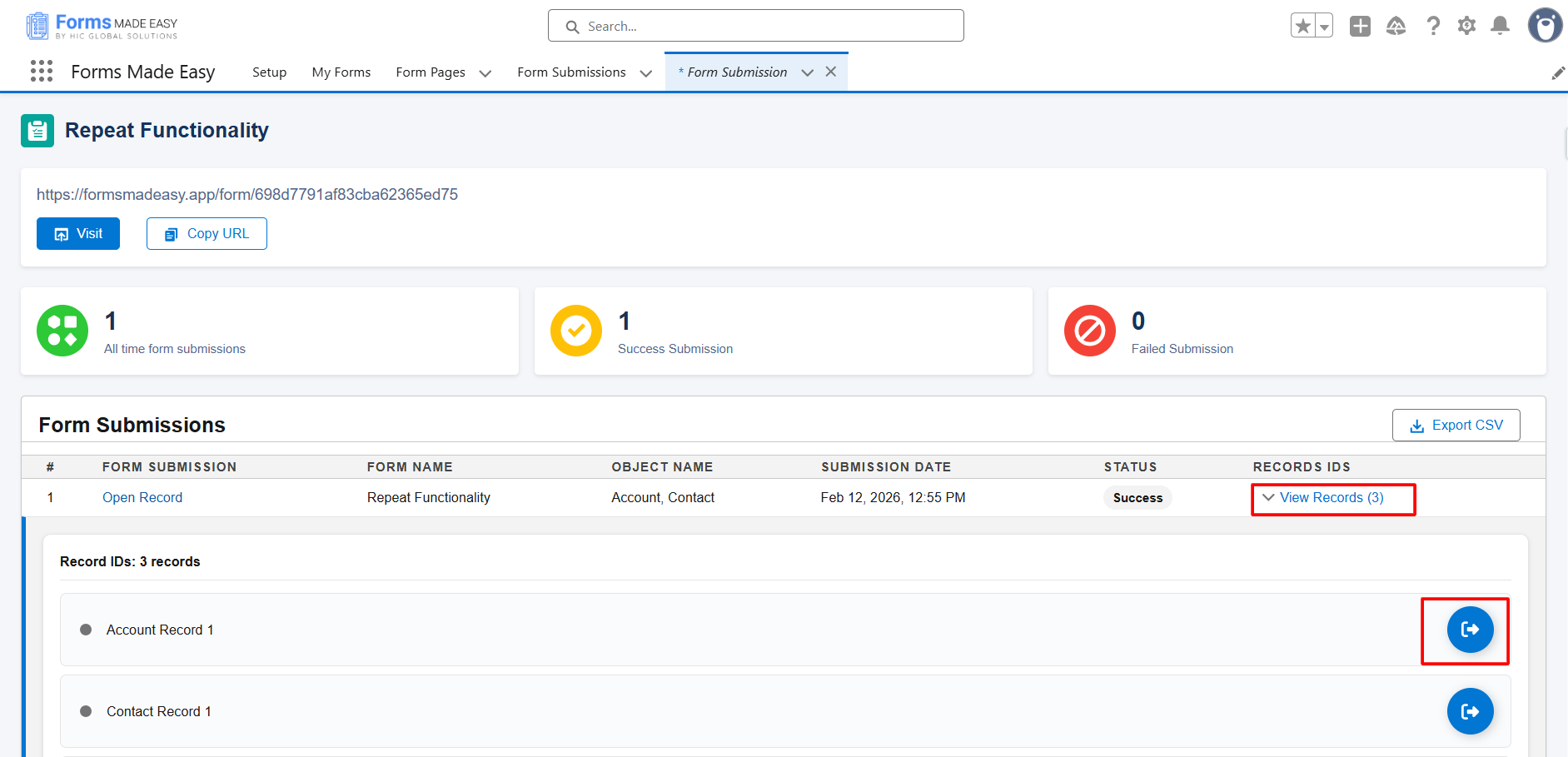The image size is (1568, 757).
Task: Click the Favorites star icon
Action: coord(1303,27)
